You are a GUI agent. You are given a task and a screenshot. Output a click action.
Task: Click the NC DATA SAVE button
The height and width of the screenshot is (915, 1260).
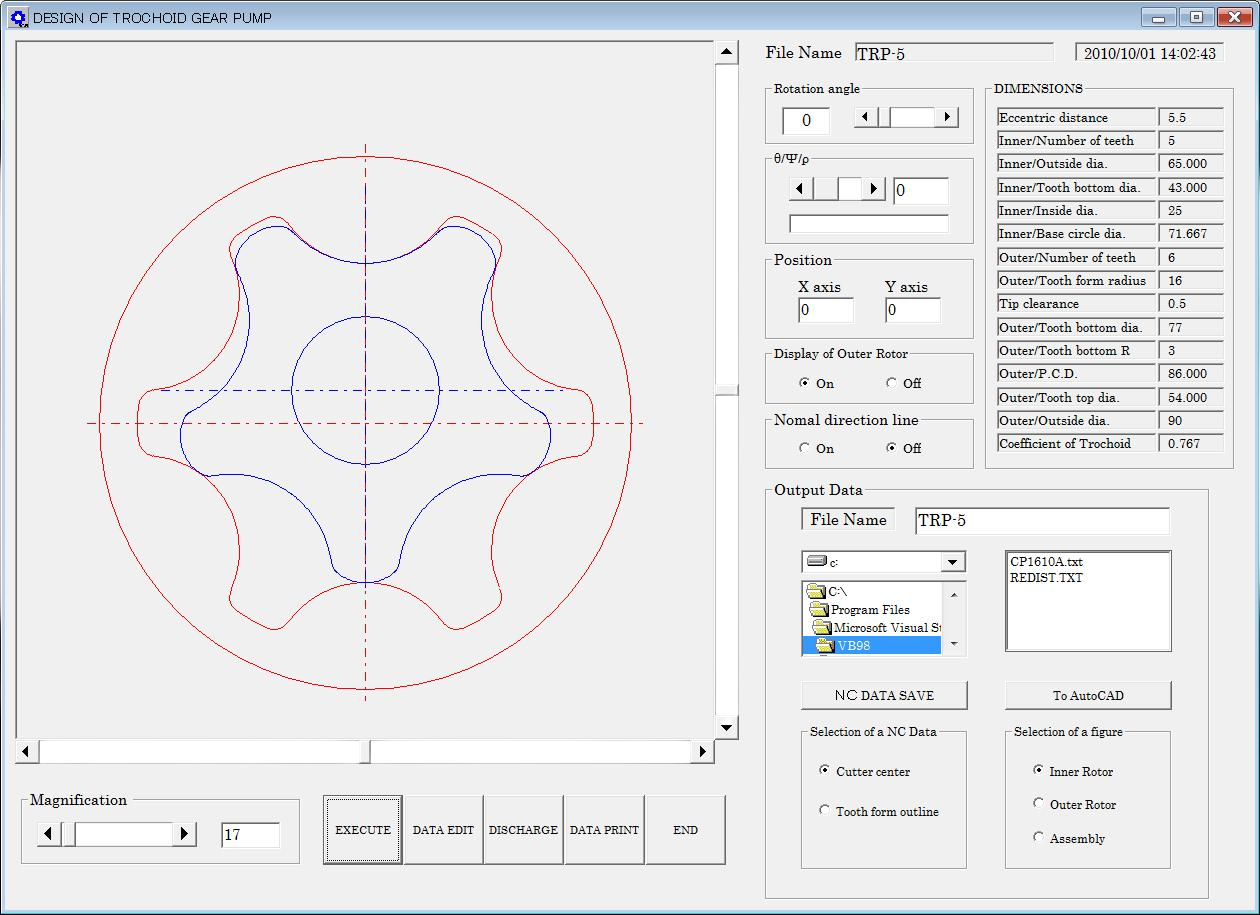tap(884, 695)
